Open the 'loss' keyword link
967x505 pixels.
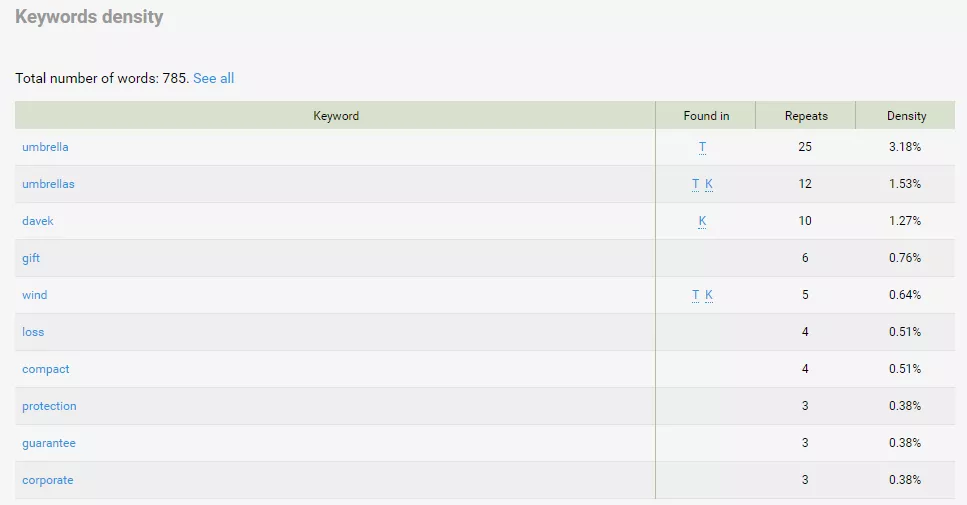click(x=33, y=332)
